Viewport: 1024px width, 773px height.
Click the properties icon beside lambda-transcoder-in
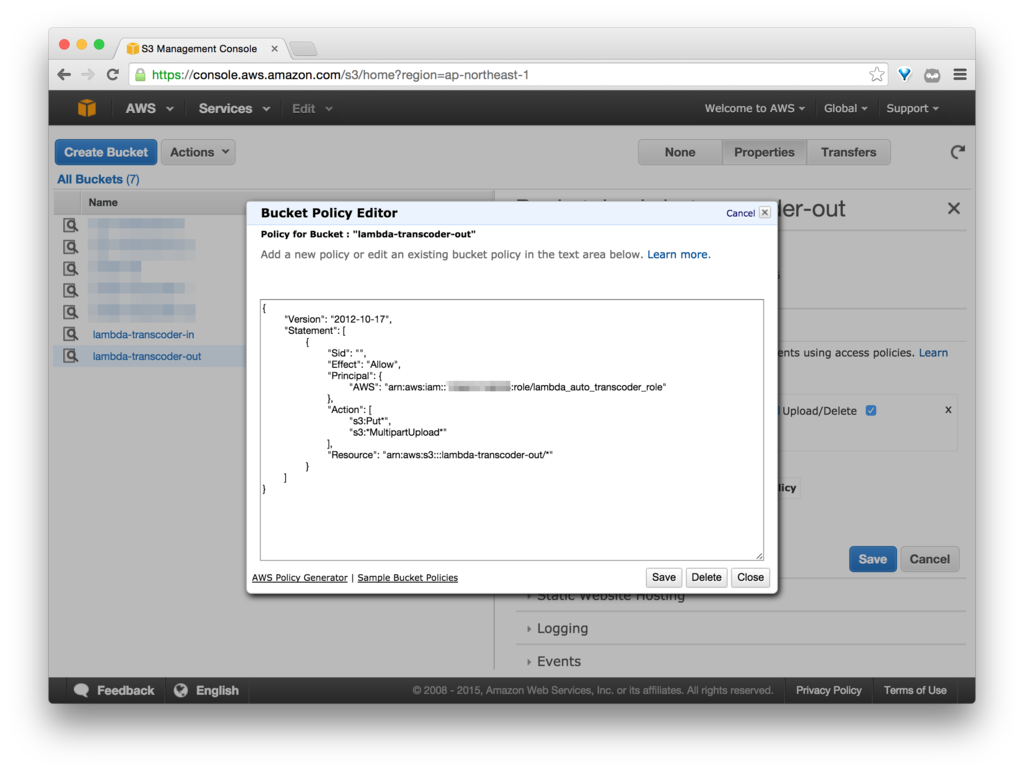(x=71, y=334)
